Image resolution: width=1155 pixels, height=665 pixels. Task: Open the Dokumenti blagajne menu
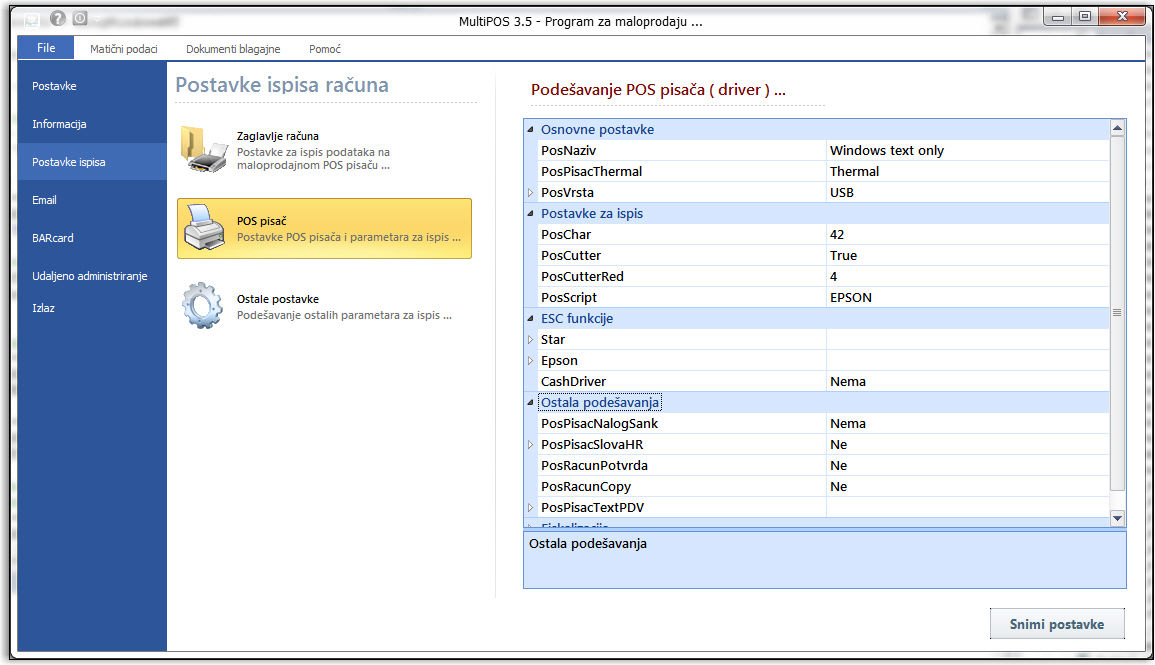pos(233,49)
